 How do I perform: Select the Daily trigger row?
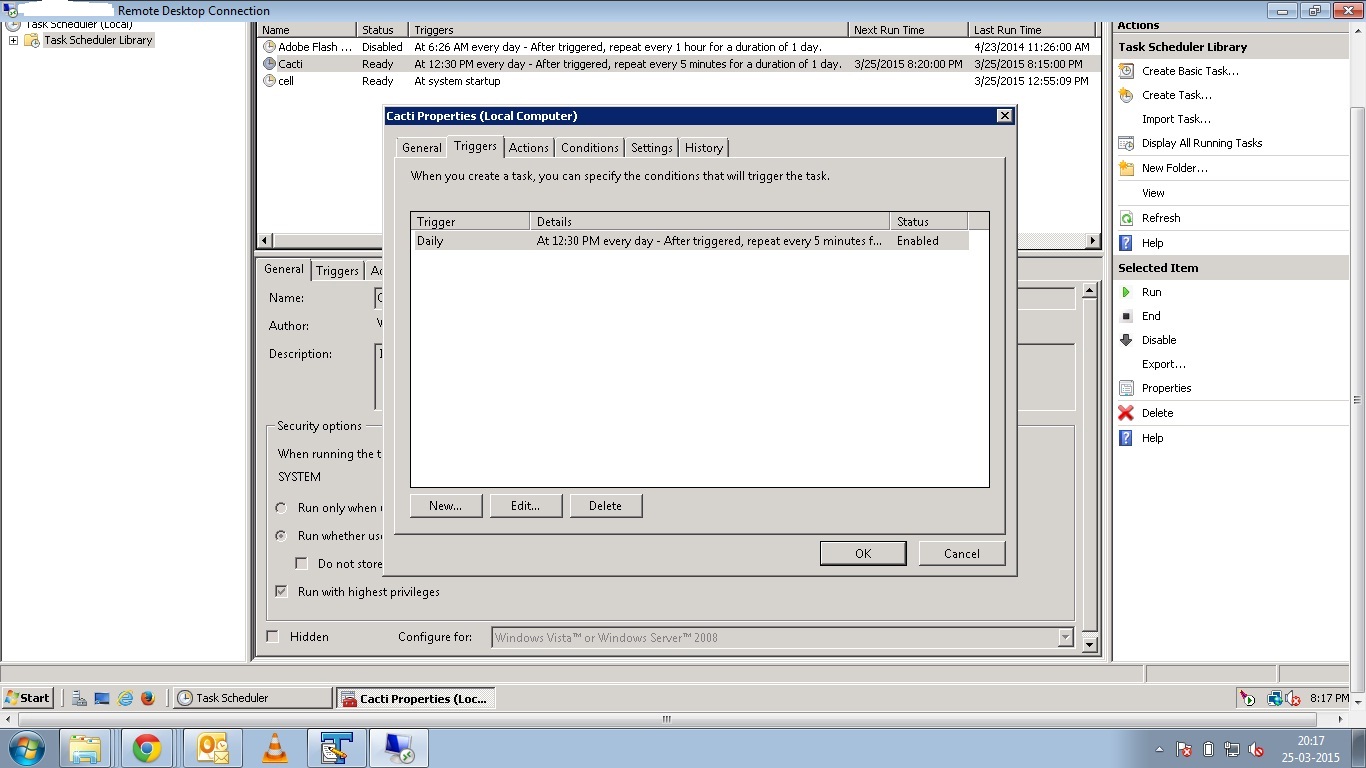[x=689, y=241]
